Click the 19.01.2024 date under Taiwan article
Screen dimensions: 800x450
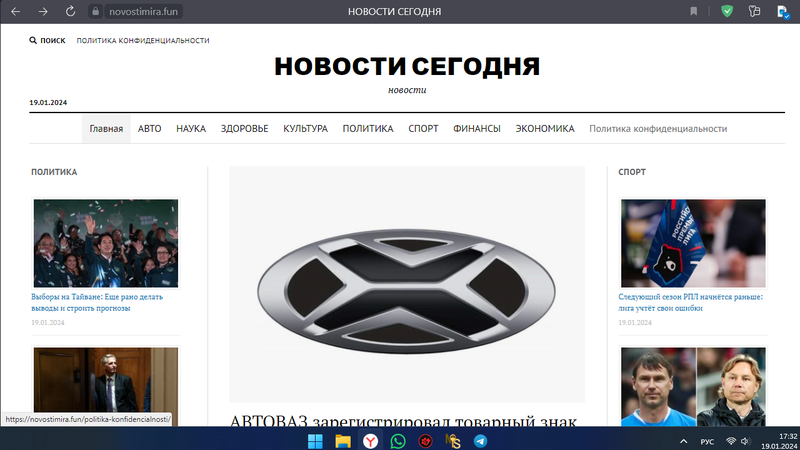pyautogui.click(x=47, y=322)
